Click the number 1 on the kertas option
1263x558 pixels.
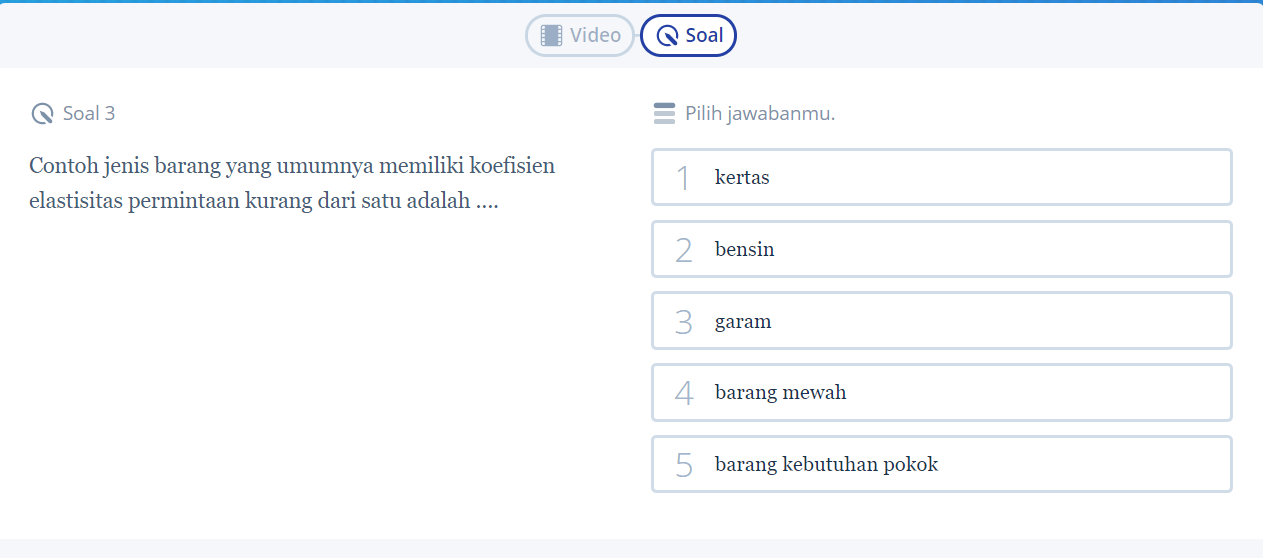pos(683,178)
